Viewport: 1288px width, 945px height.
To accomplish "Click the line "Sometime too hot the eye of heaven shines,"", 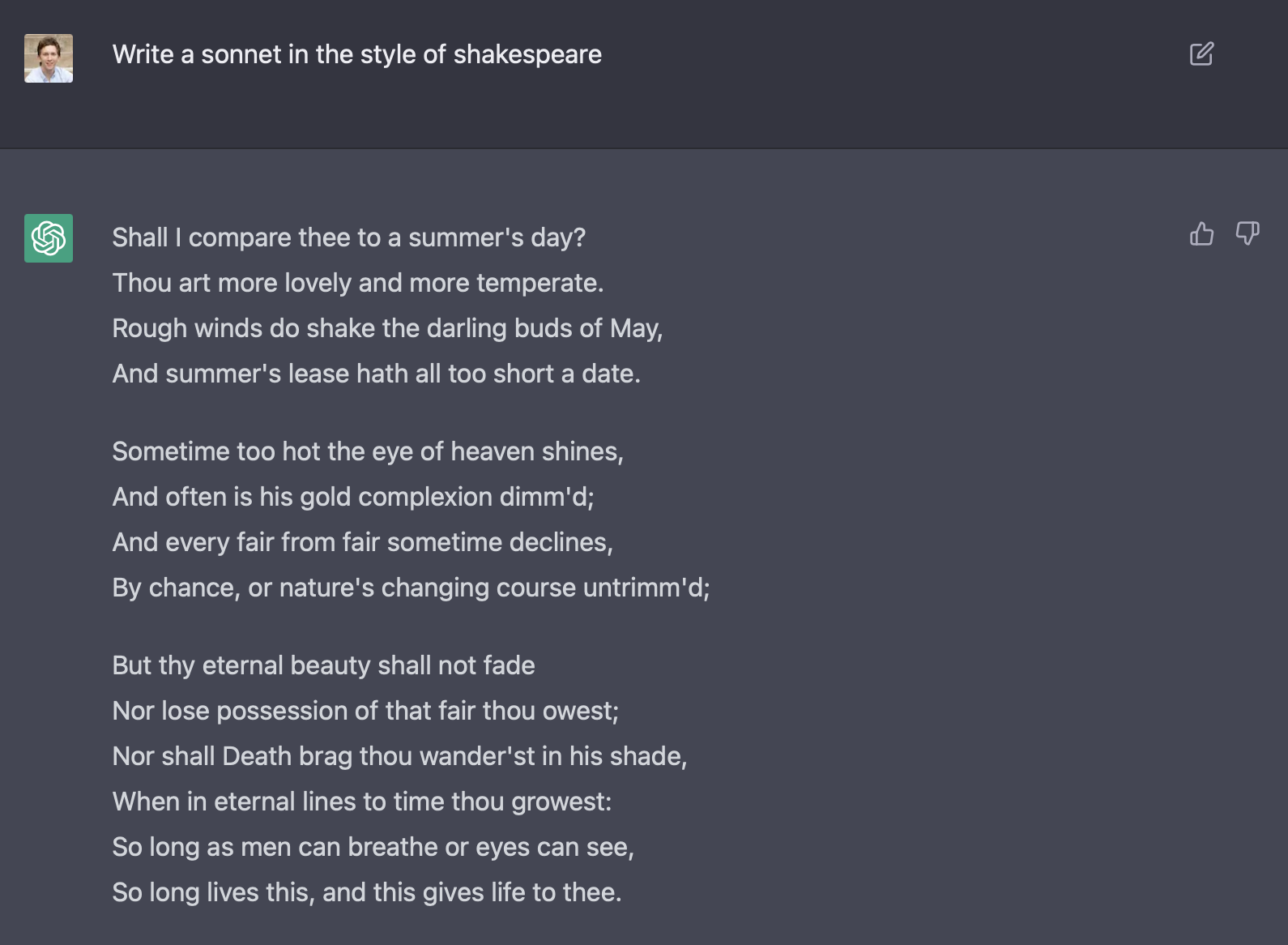I will coord(368,451).
